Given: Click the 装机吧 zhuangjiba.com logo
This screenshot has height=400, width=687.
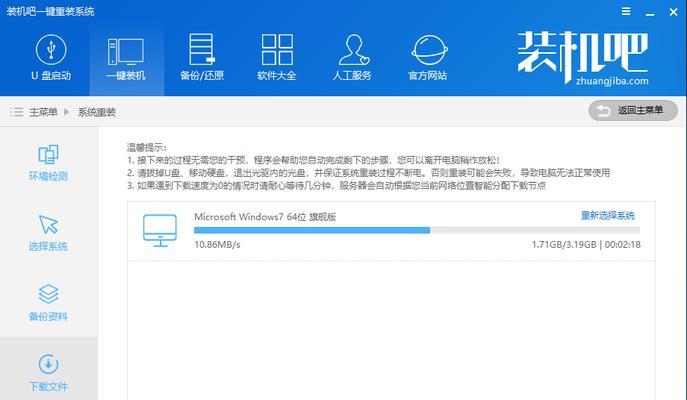Looking at the screenshot, I should click(583, 58).
